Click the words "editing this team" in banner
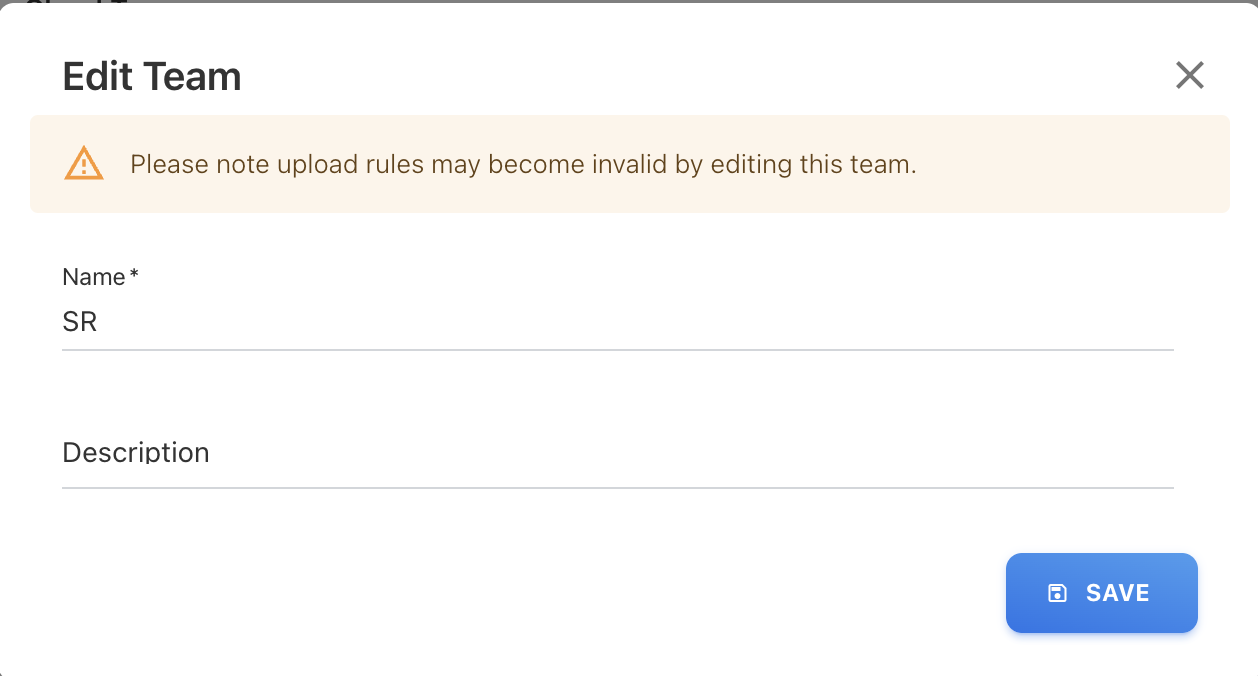Screen dimensions: 1258x676 click(812, 164)
